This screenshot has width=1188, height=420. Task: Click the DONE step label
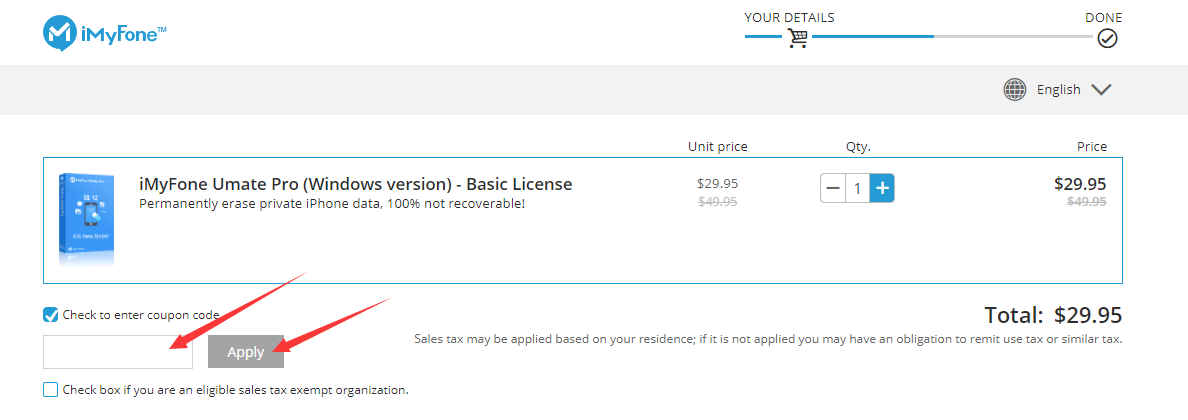click(1103, 17)
